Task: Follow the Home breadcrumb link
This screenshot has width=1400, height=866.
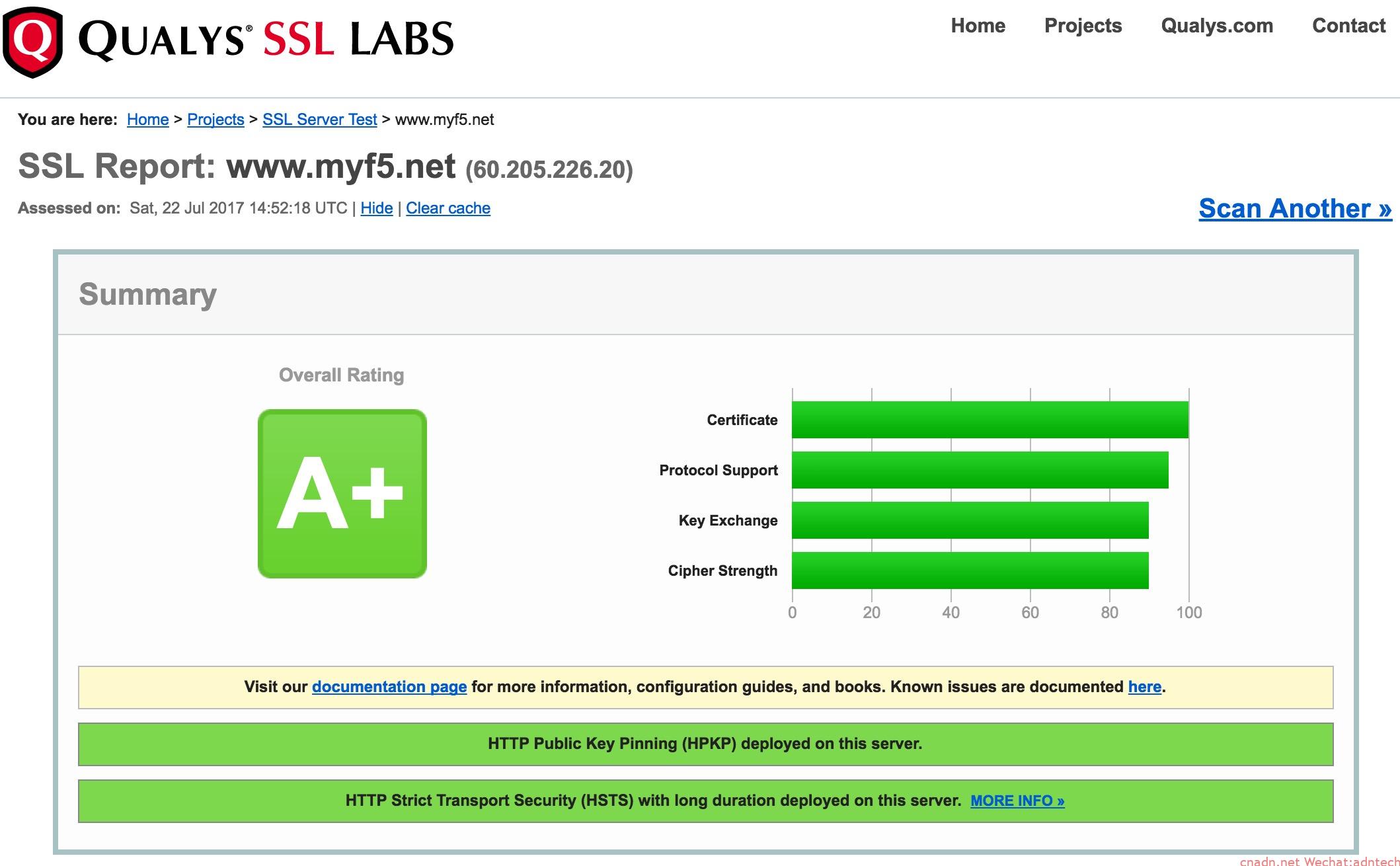Action: click(147, 120)
